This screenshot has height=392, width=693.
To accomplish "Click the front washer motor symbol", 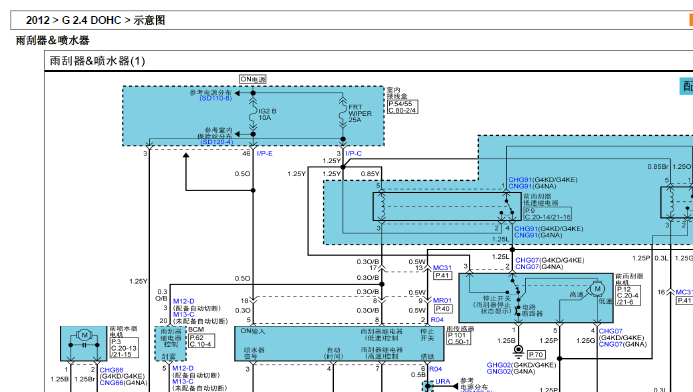I will (84, 335).
